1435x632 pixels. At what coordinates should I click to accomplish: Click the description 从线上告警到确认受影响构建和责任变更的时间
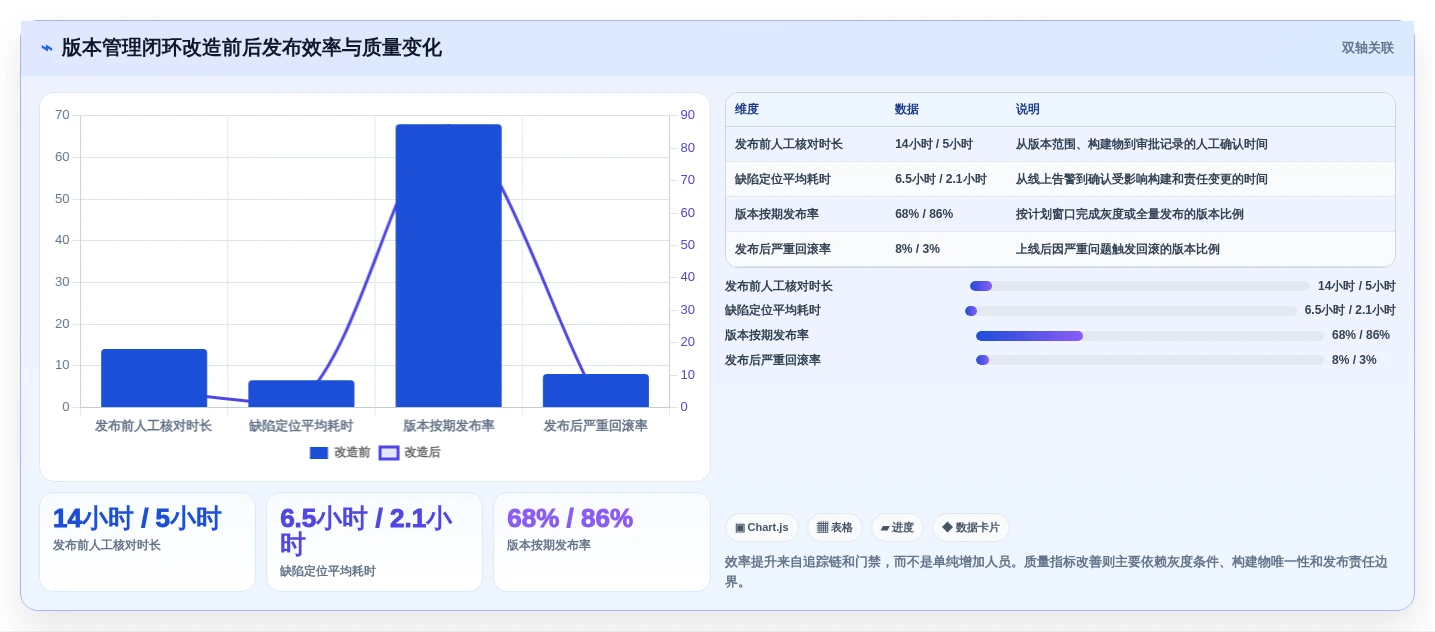(1142, 179)
